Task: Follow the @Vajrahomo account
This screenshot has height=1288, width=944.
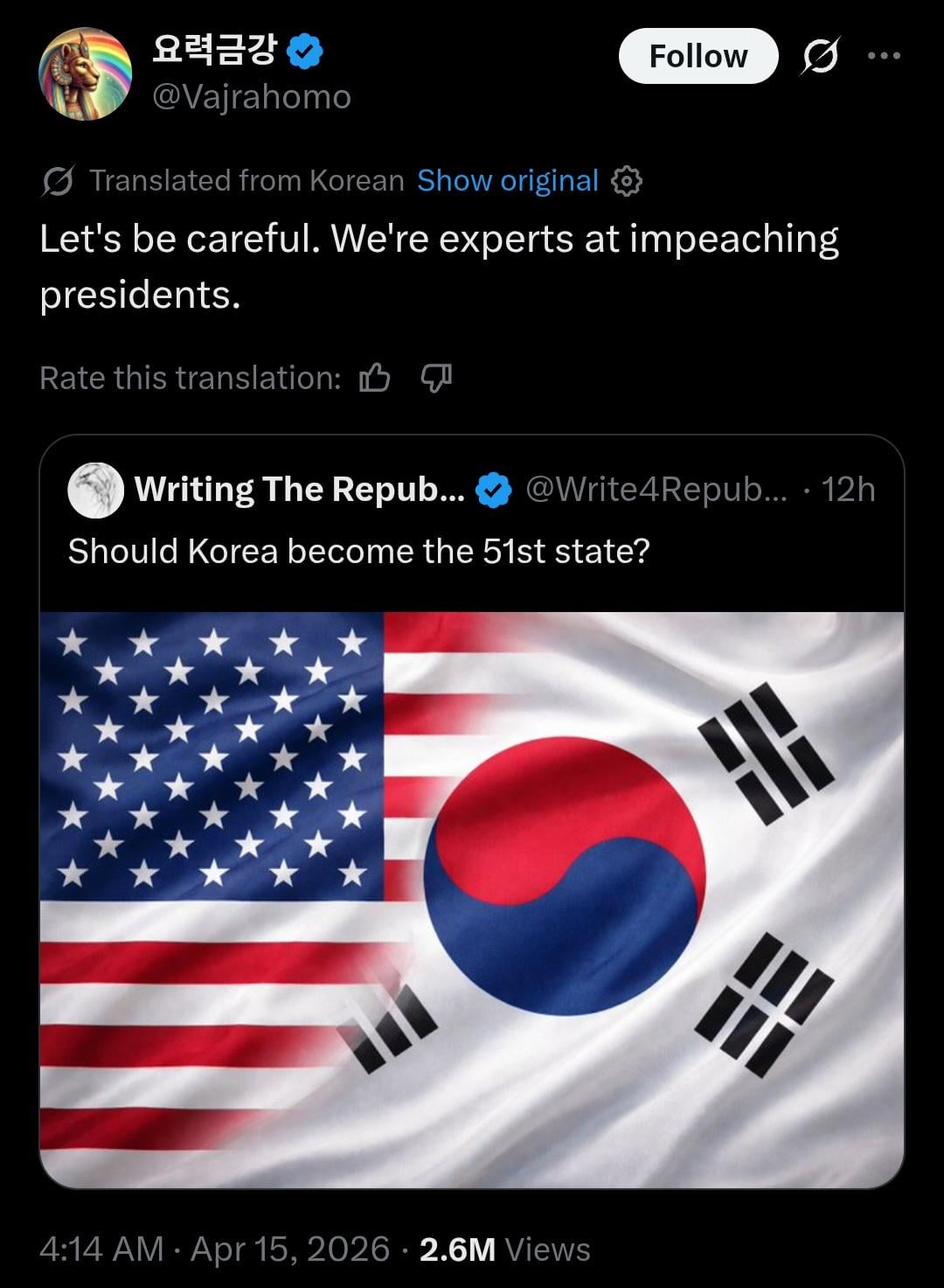Action: tap(698, 56)
